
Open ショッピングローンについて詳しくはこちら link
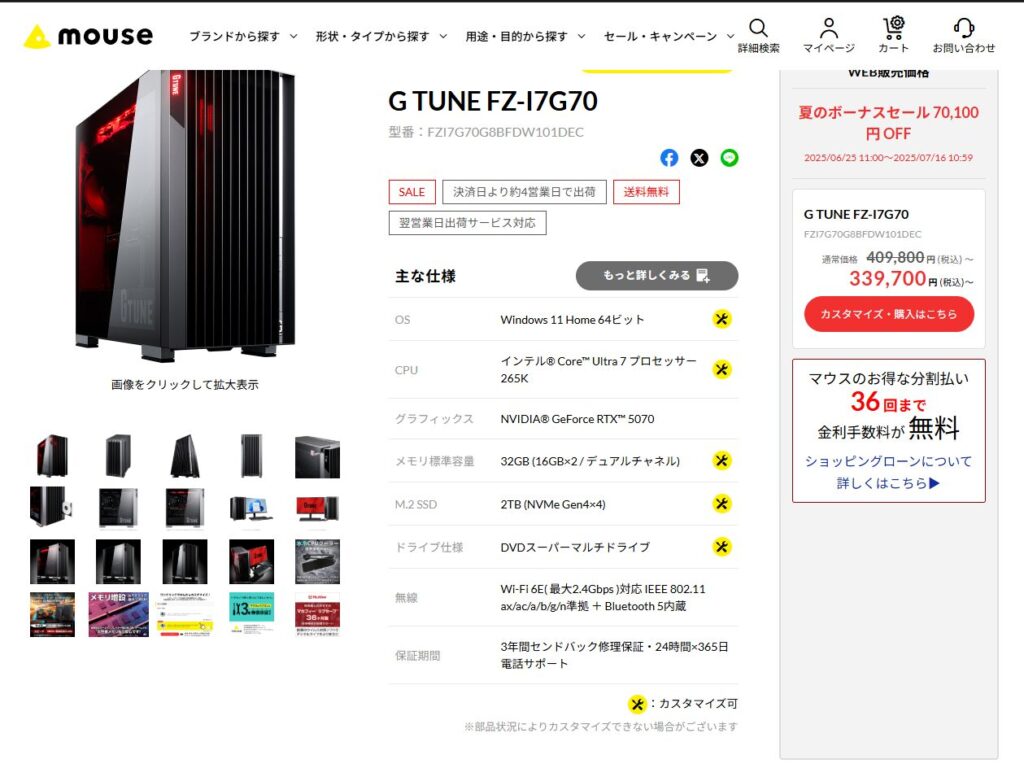888,472
